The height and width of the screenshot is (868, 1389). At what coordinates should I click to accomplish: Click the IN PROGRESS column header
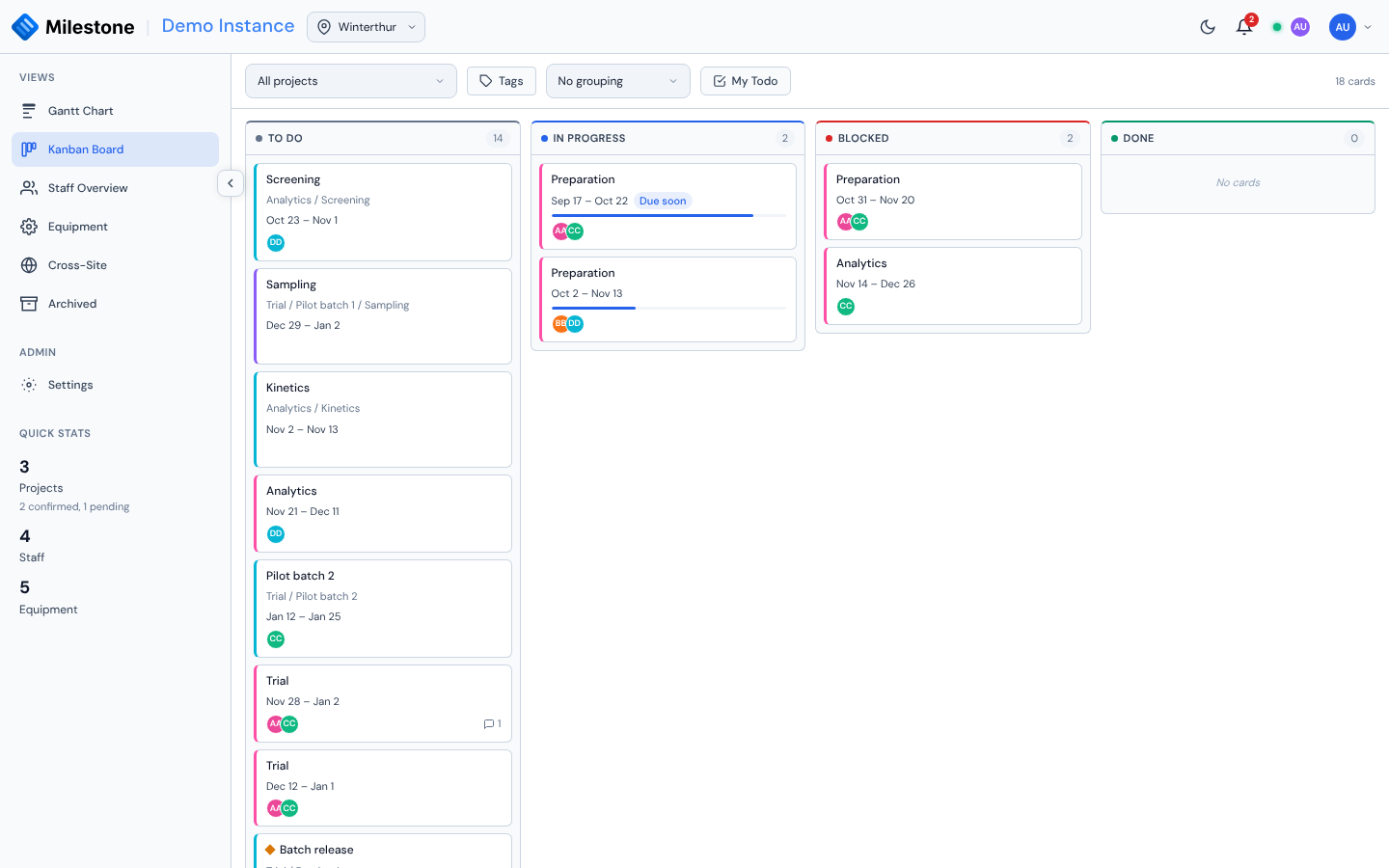(668, 138)
